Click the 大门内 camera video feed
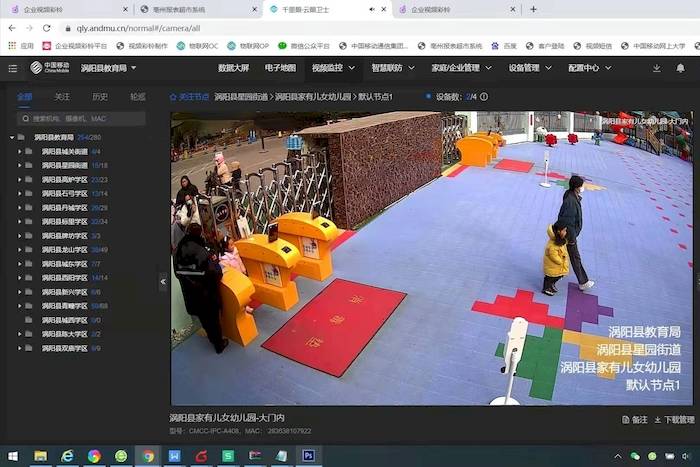This screenshot has width=700, height=467. point(432,258)
